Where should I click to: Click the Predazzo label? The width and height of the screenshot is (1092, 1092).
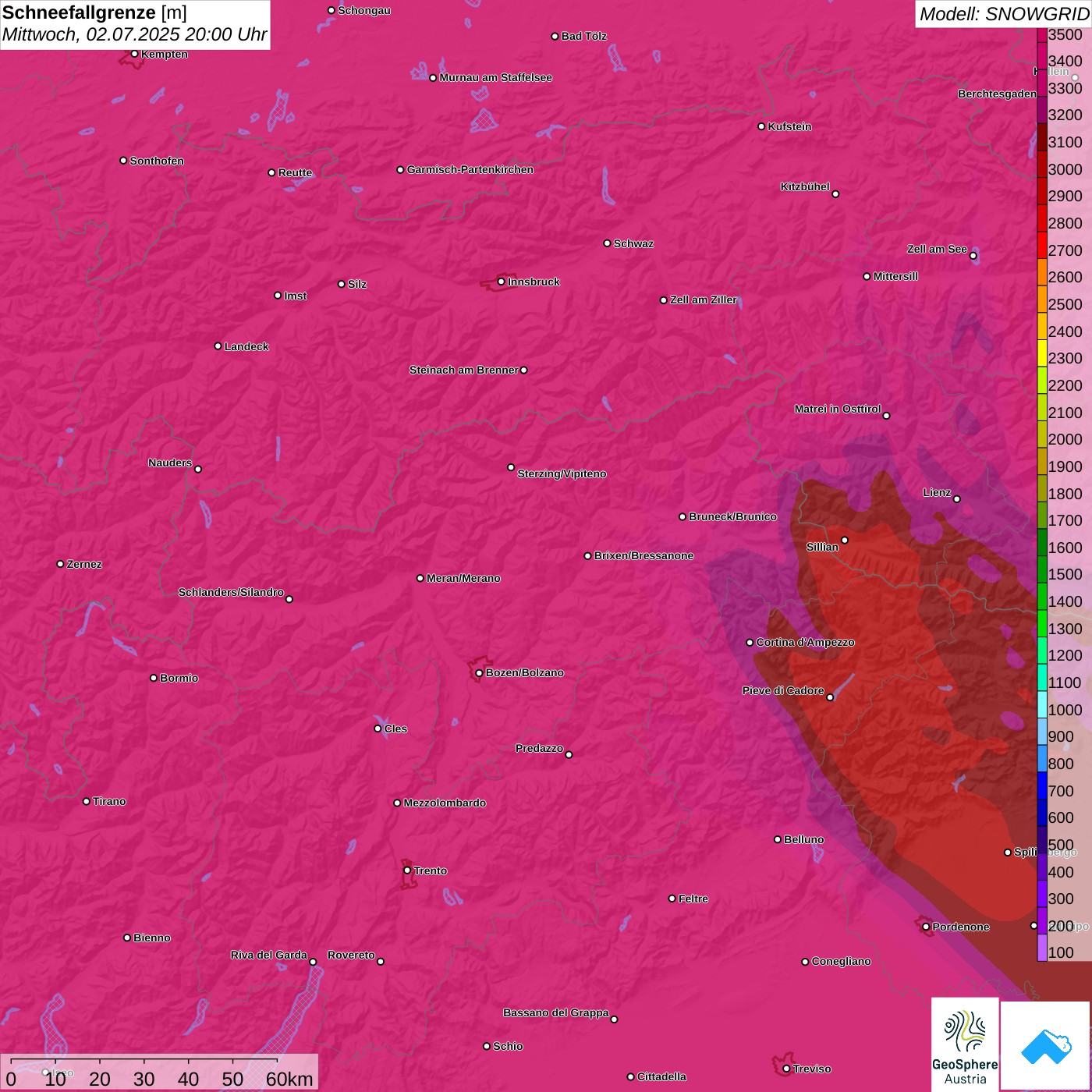pos(539,748)
